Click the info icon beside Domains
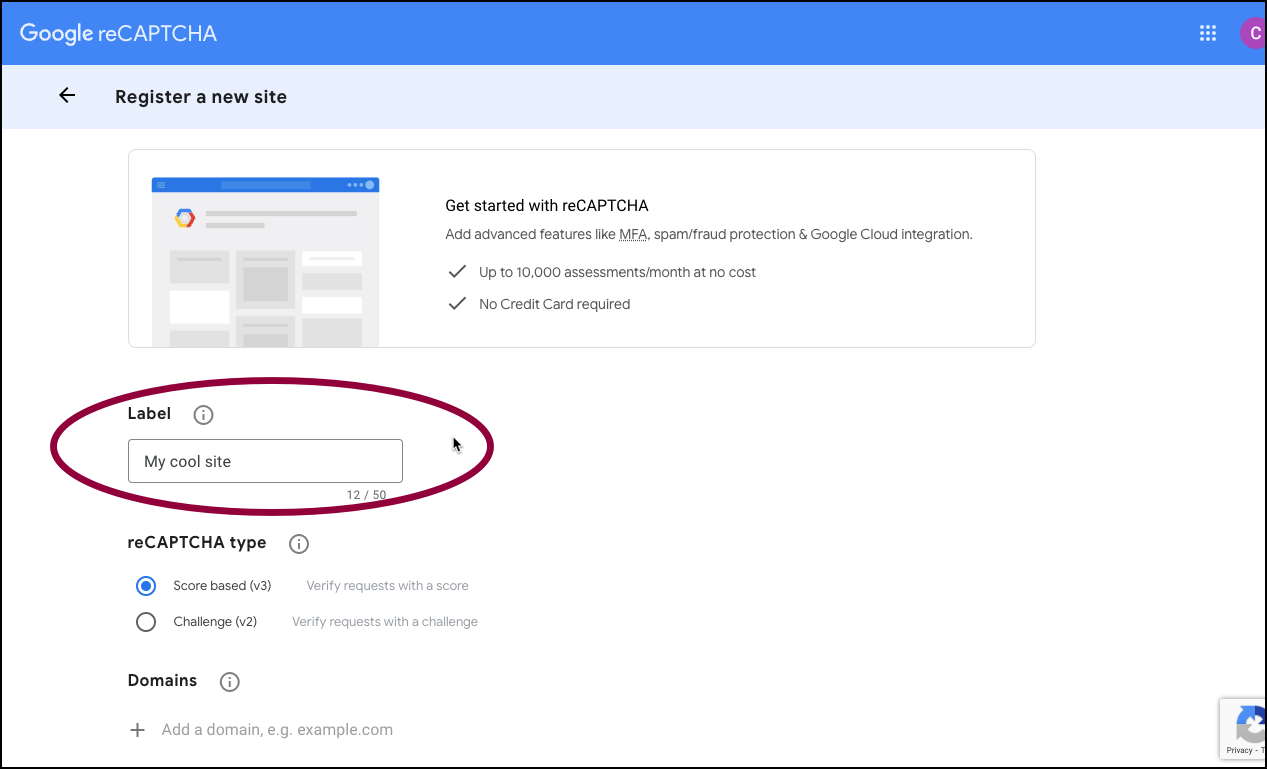This screenshot has width=1267, height=769. pos(229,681)
